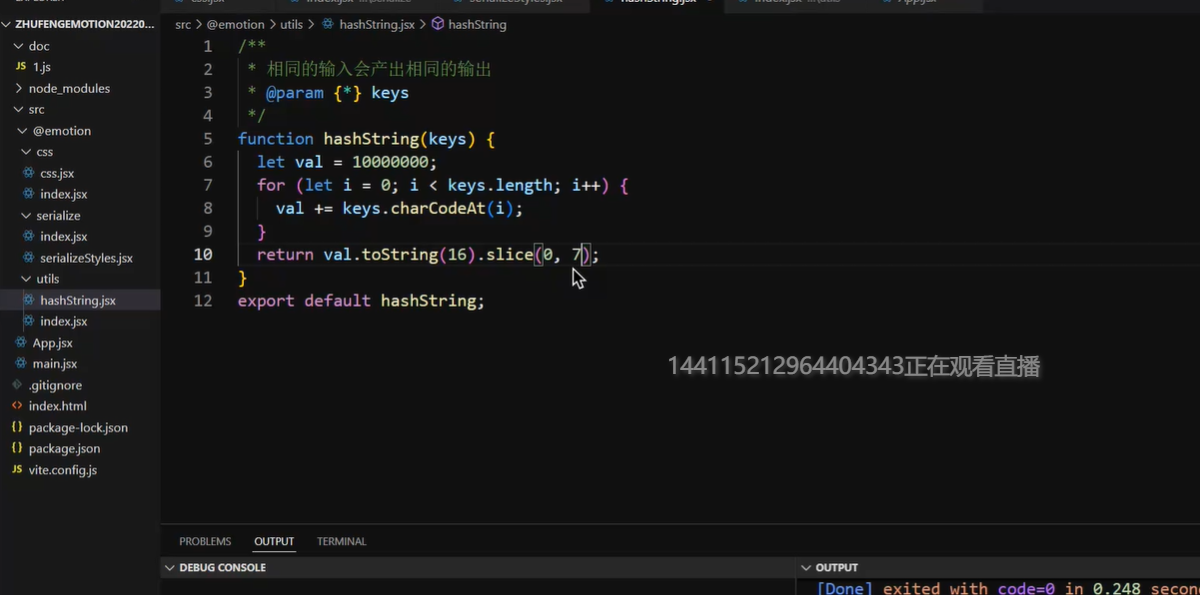Collapse the DEBUG CONSOLE section
Screen dimensions: 1200x595
click(168, 568)
